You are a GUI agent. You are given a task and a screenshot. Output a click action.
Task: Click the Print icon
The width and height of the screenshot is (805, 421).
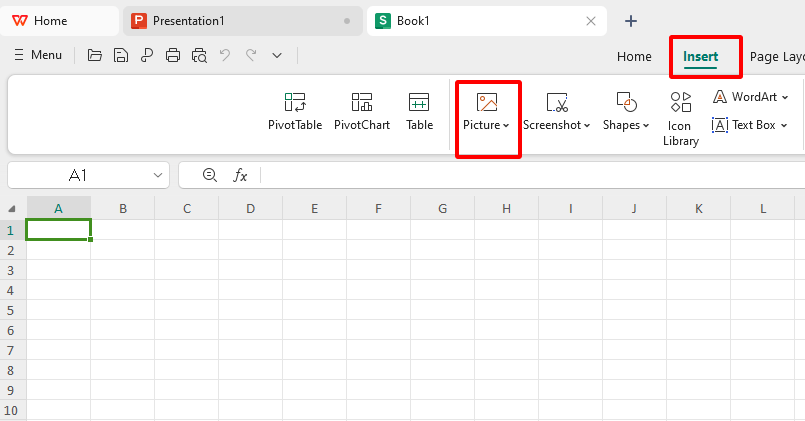pos(173,55)
